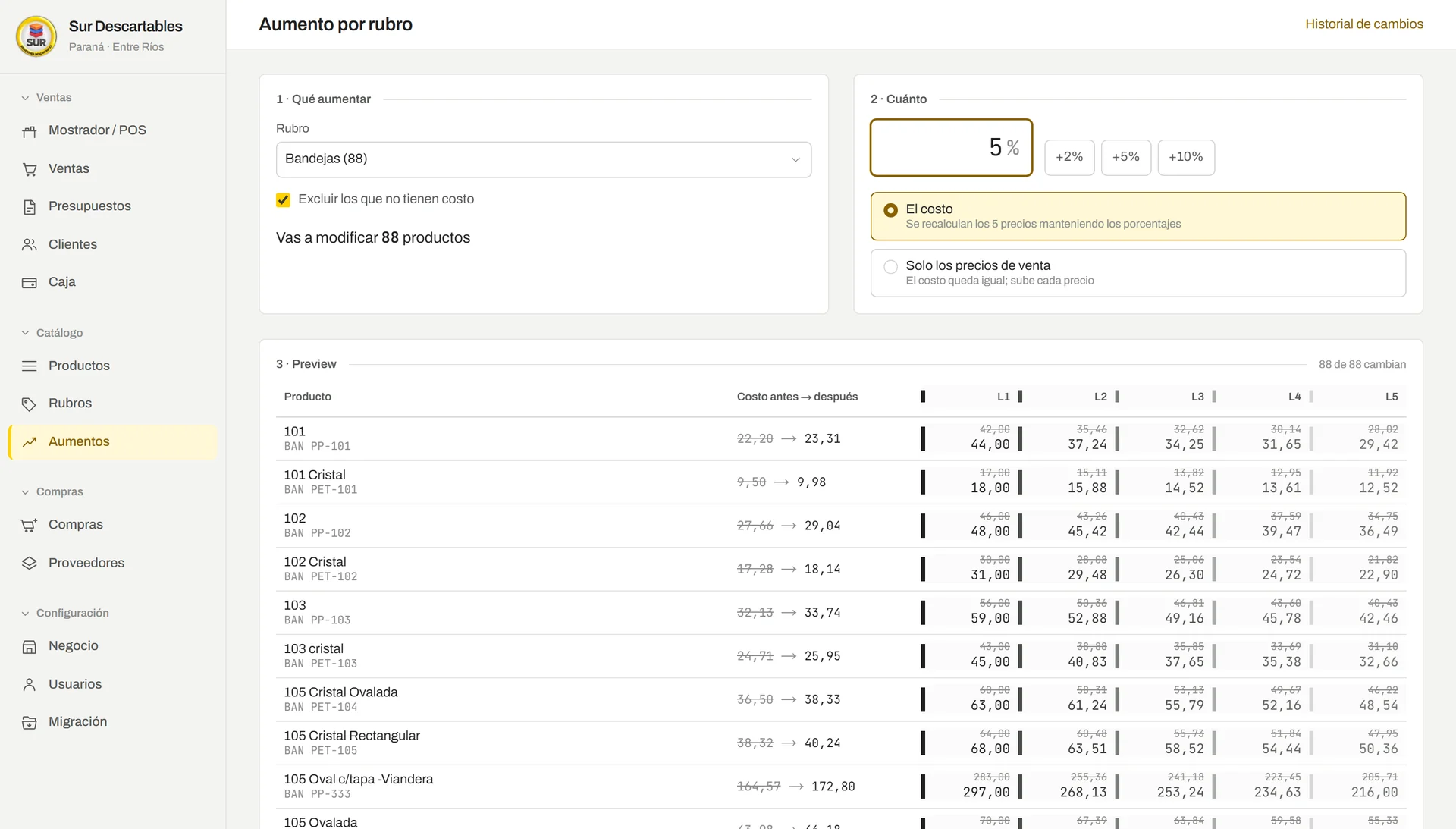Navigate to Usuarios in sidebar

point(114,684)
